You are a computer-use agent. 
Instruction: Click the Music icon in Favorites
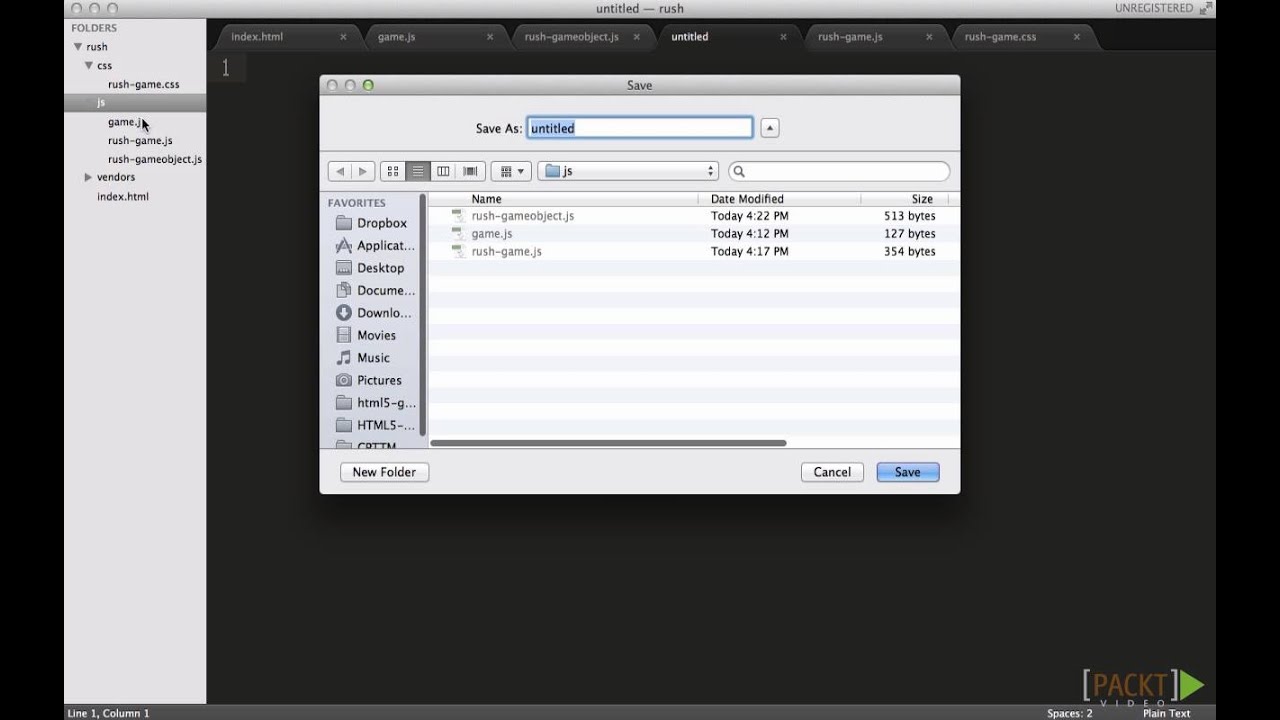tap(344, 358)
